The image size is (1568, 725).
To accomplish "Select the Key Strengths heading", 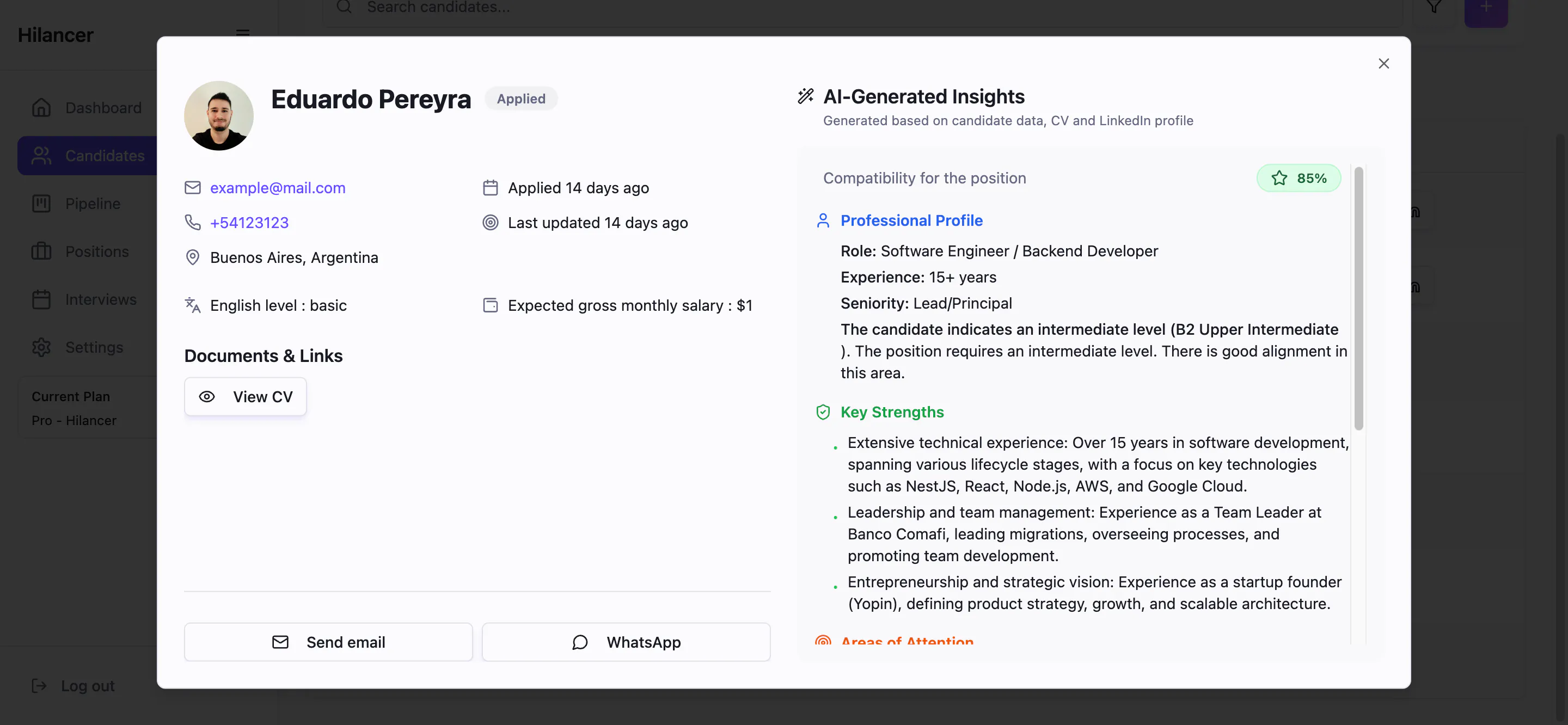I will click(892, 412).
